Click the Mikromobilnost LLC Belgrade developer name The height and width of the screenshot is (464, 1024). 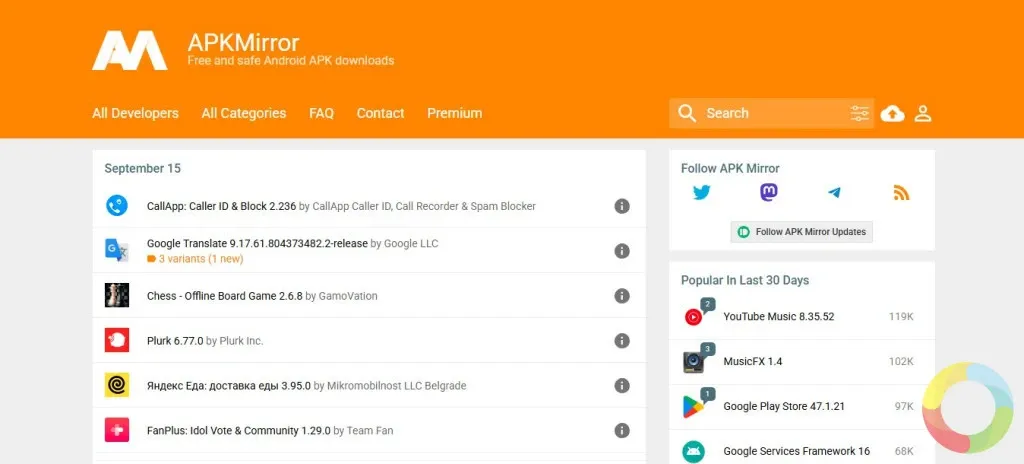point(396,386)
